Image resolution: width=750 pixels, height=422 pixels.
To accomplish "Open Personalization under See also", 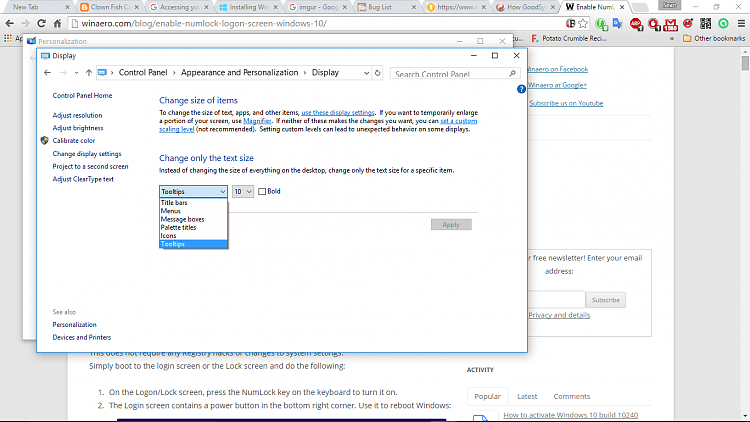I will pos(74,325).
